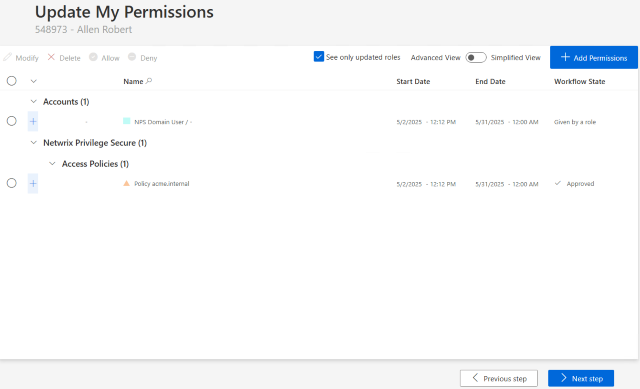This screenshot has width=640, height=389.
Task: Select the Policy acme.internal row circle
Action: click(11, 183)
